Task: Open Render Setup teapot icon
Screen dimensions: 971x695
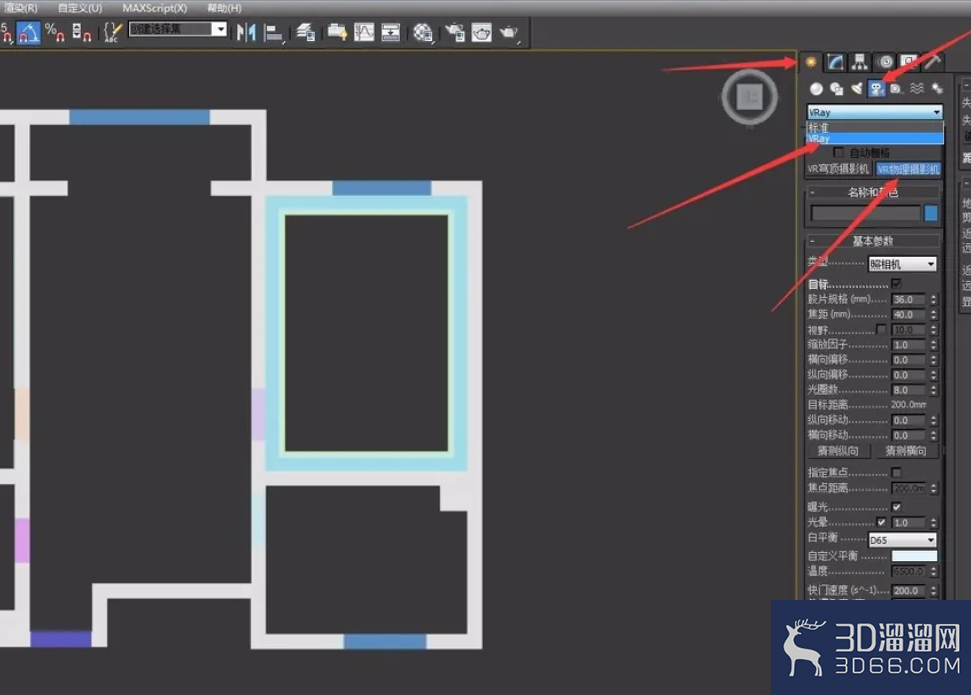Action: 455,32
